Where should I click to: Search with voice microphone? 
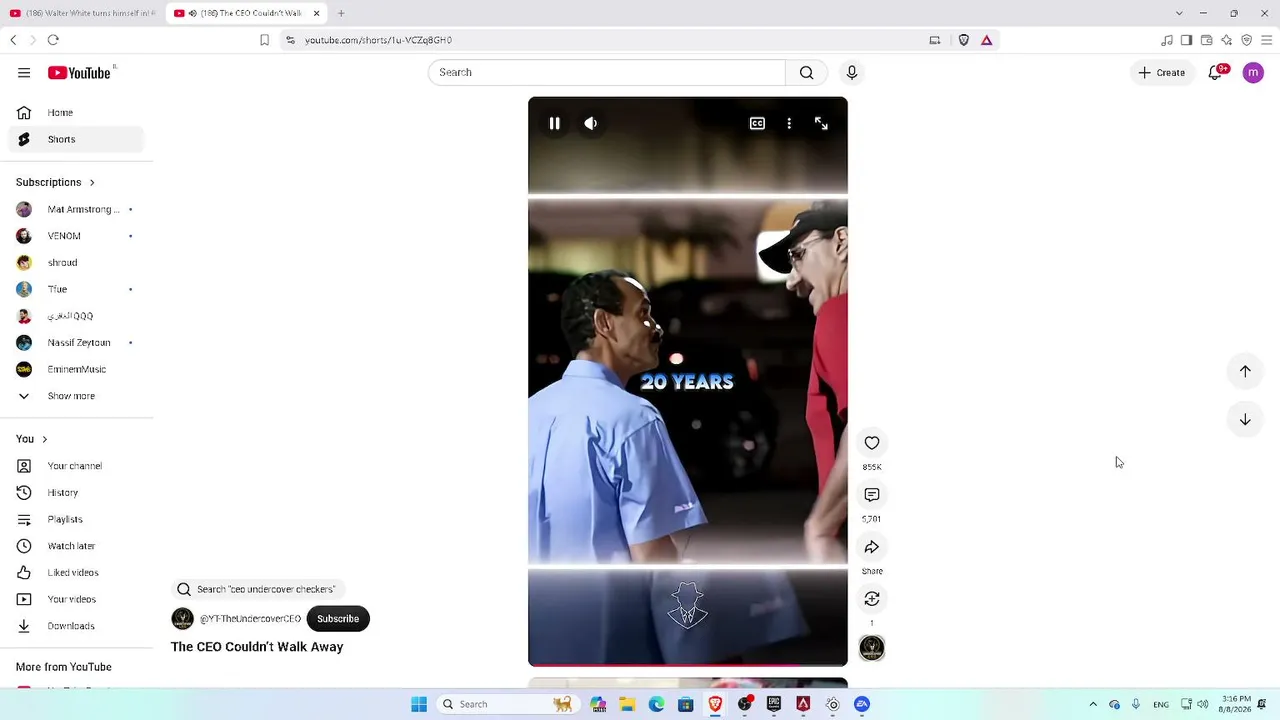(852, 72)
